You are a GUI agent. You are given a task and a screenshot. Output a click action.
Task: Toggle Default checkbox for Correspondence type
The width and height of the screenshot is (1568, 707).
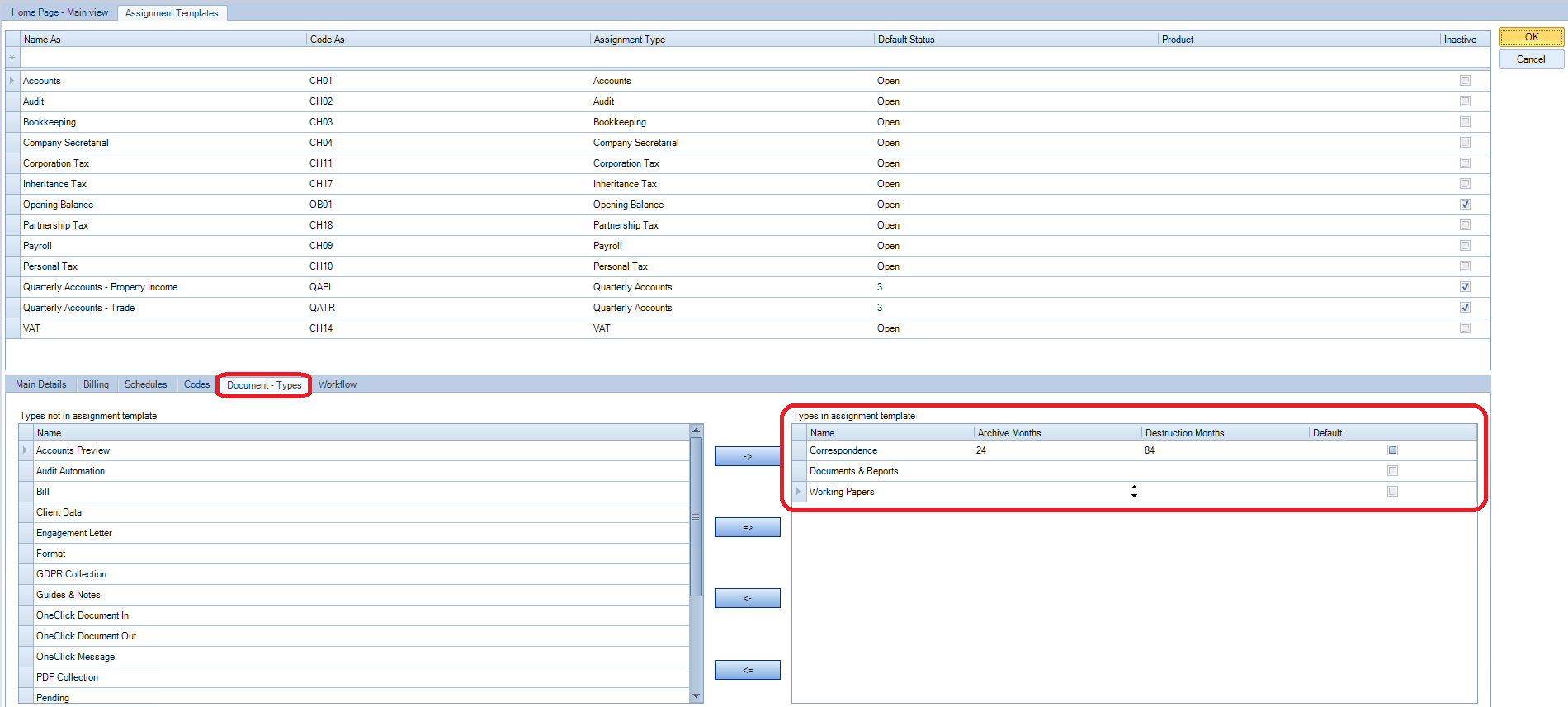(1392, 450)
